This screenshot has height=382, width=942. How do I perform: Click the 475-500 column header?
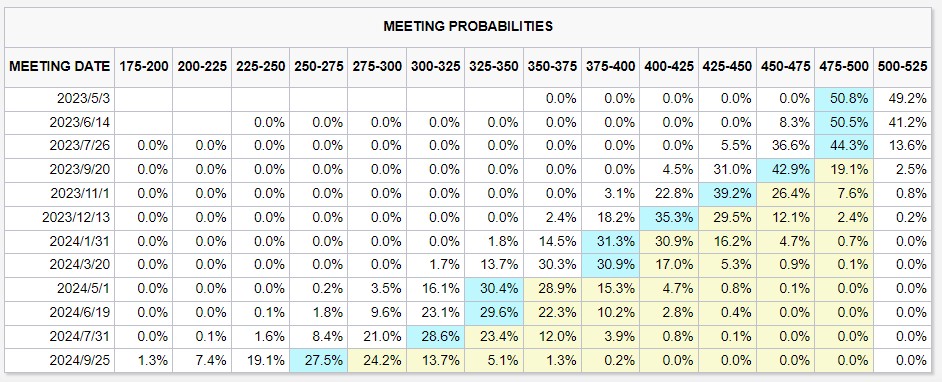coord(843,67)
